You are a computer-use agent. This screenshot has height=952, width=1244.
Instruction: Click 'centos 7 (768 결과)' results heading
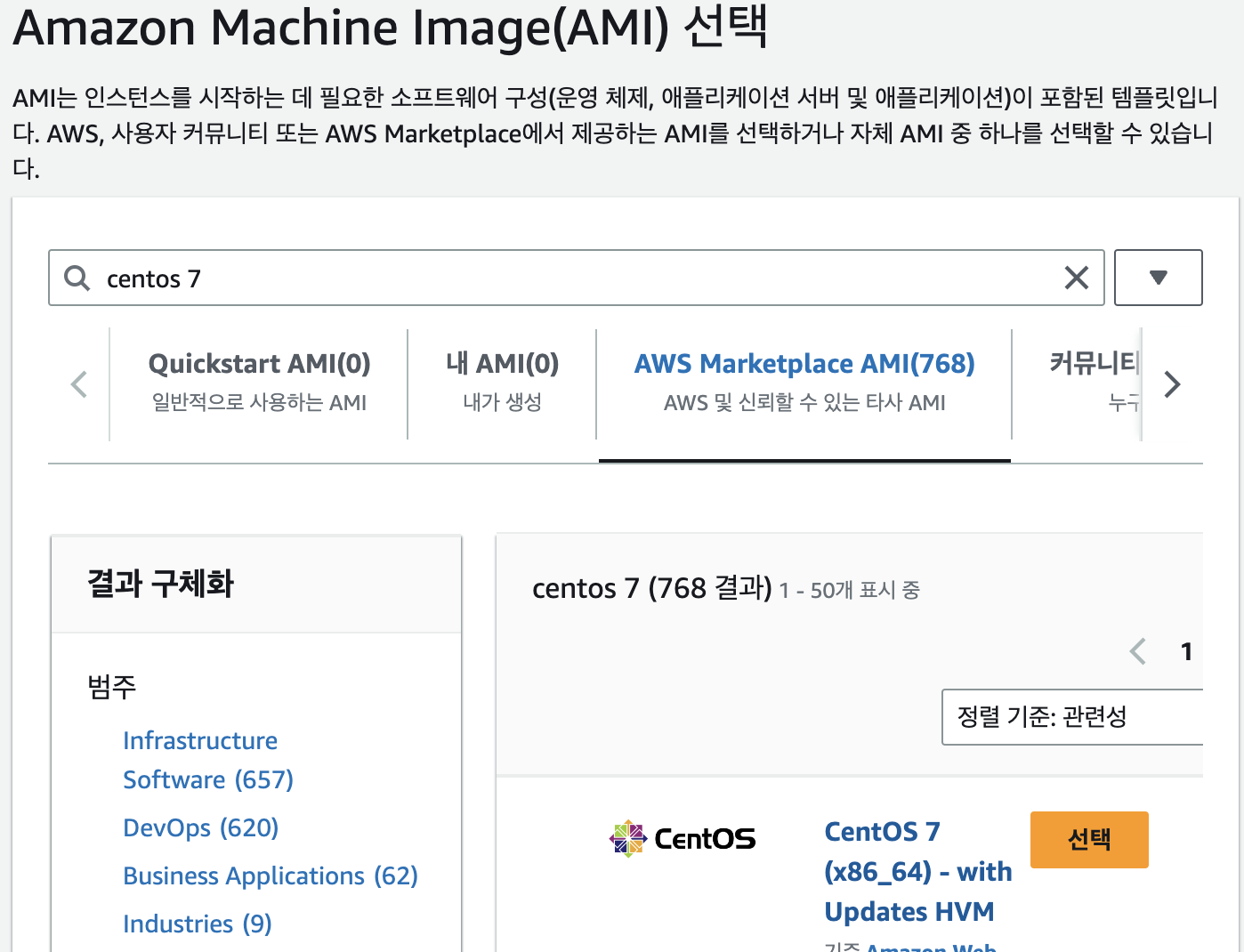652,588
